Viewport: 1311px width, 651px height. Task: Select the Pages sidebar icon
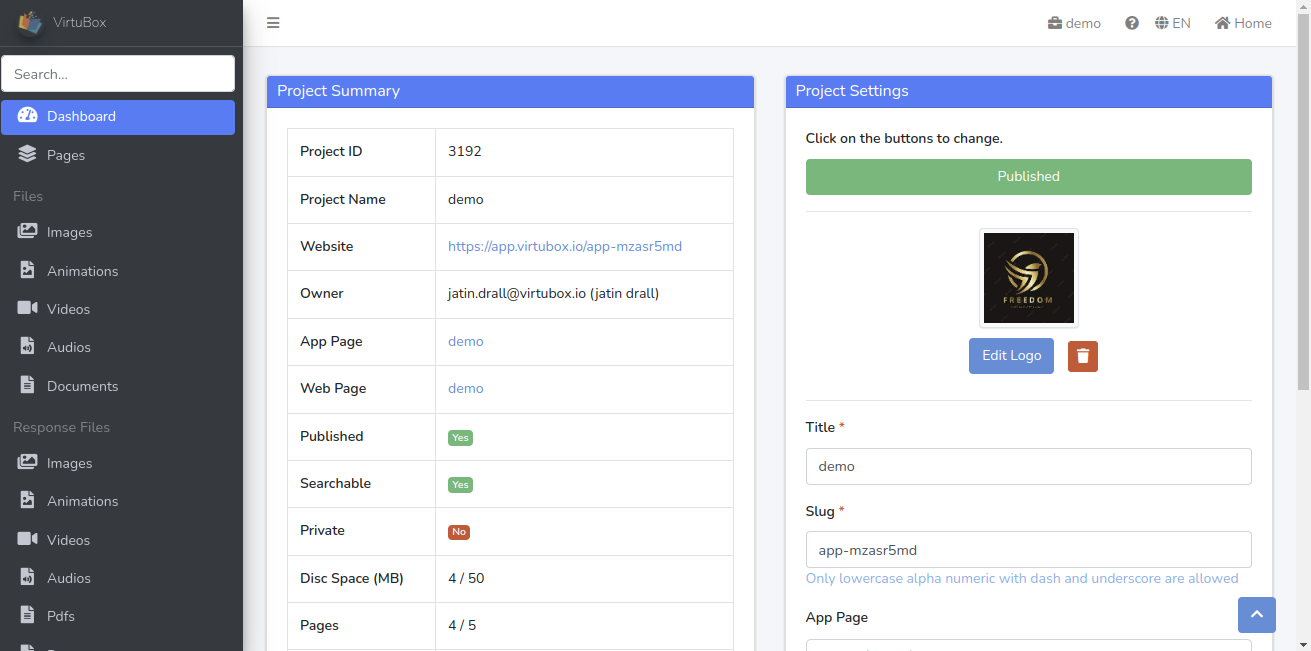[x=65, y=155]
